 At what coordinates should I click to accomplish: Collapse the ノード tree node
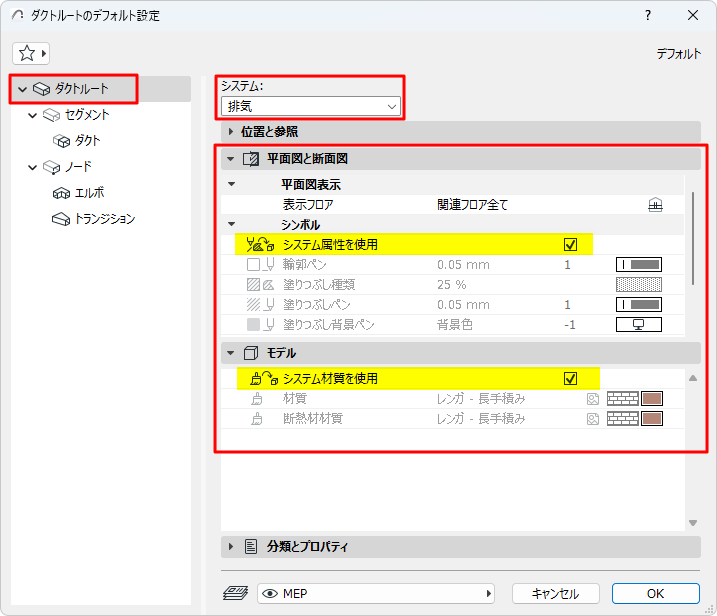pos(32,167)
